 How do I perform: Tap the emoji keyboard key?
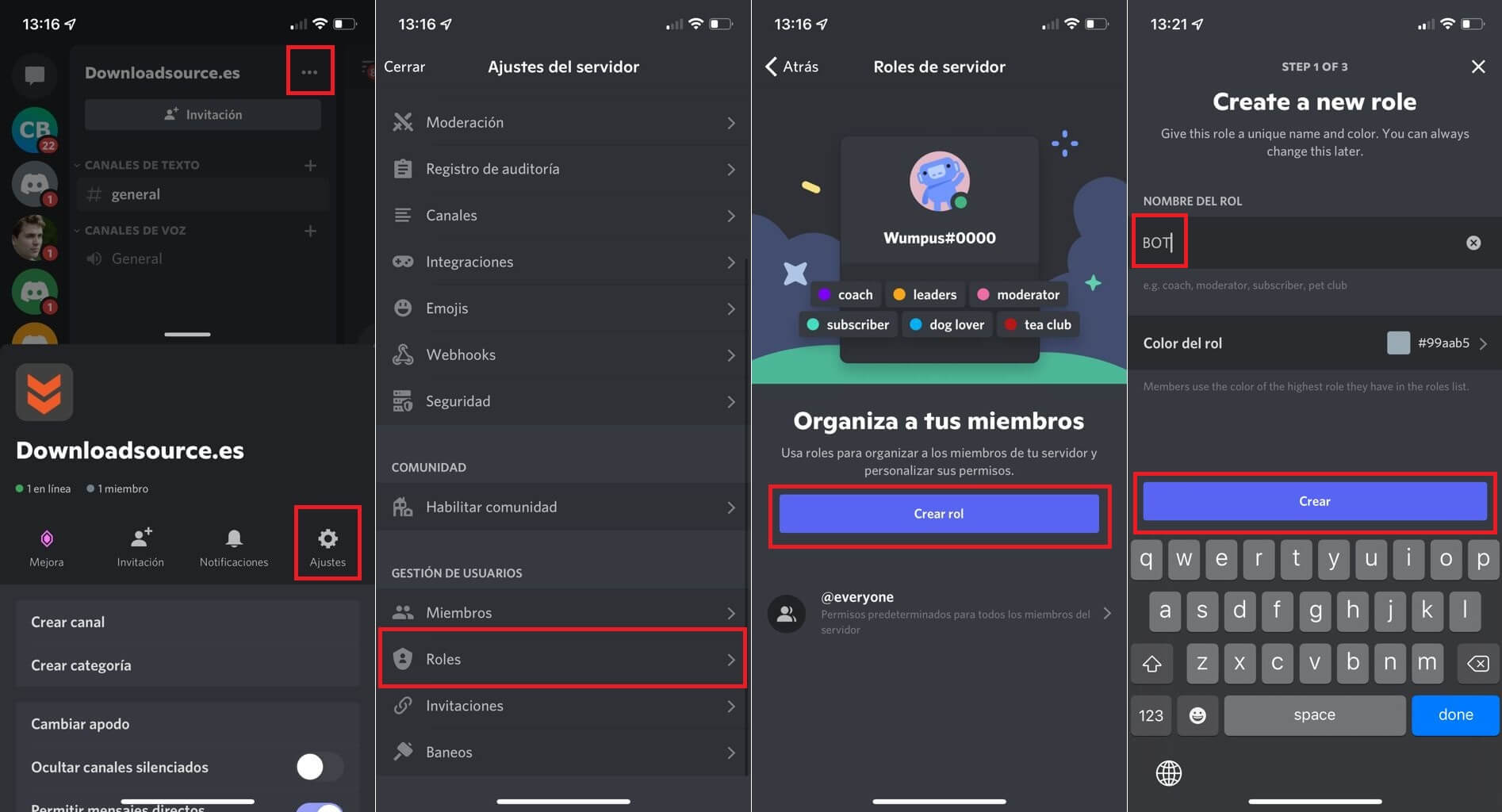(1197, 715)
